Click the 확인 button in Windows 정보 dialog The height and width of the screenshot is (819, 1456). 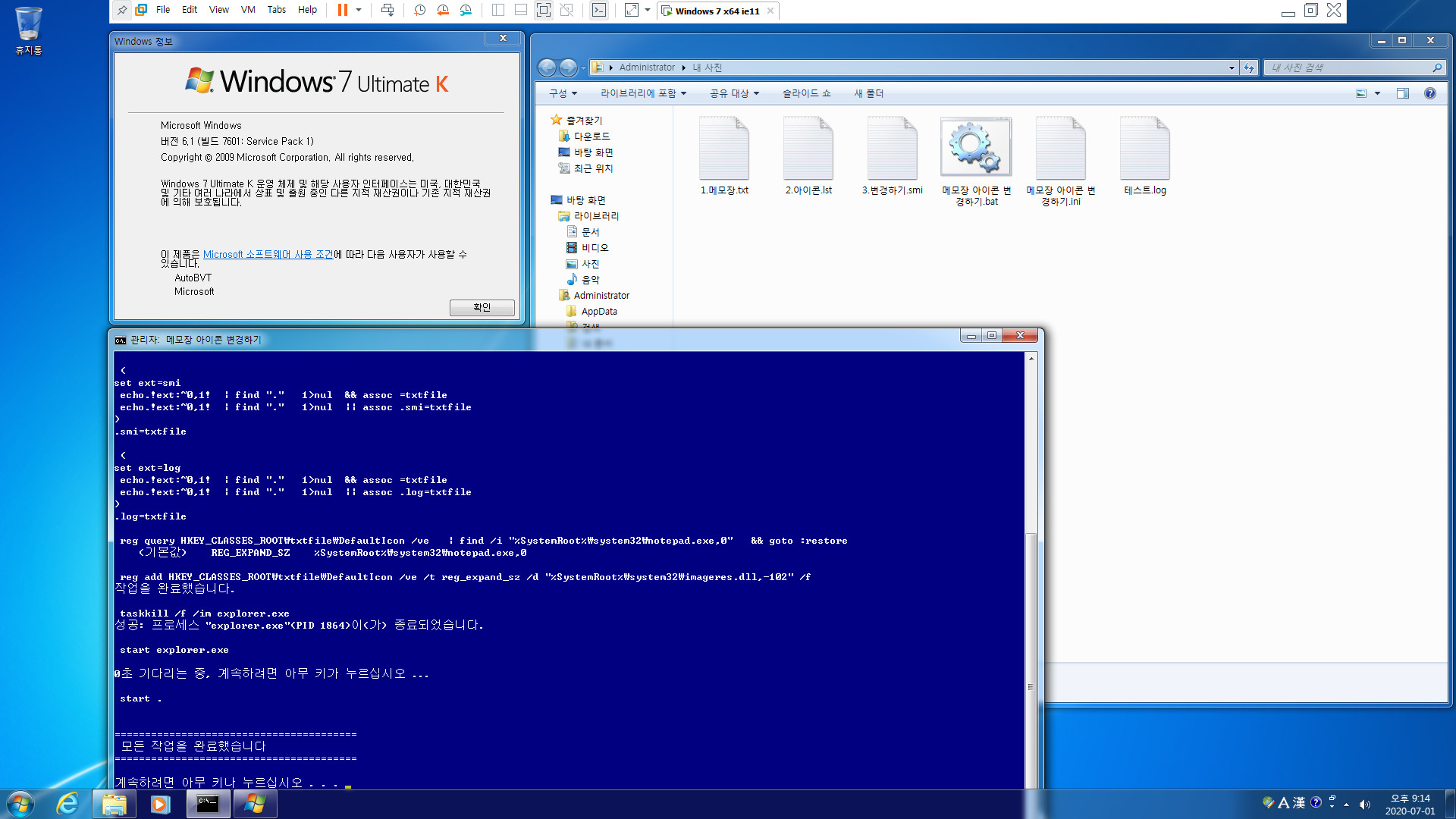(x=482, y=307)
